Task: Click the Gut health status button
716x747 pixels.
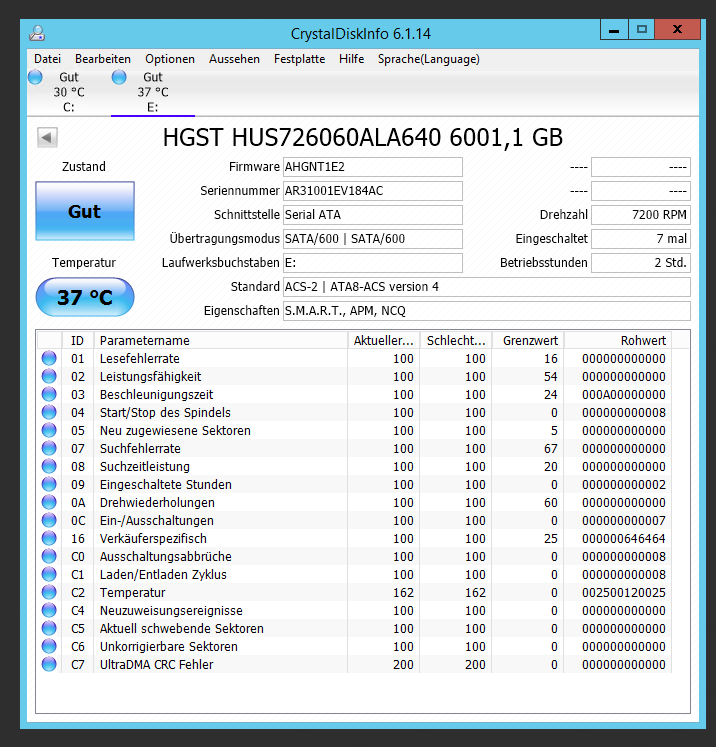Action: pyautogui.click(x=85, y=211)
